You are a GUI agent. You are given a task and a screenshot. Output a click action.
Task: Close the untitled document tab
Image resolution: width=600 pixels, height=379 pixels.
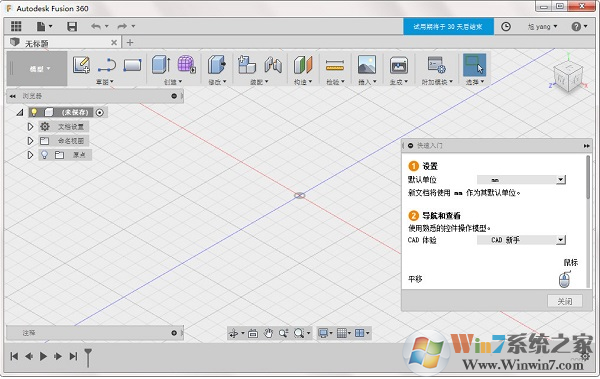point(114,42)
